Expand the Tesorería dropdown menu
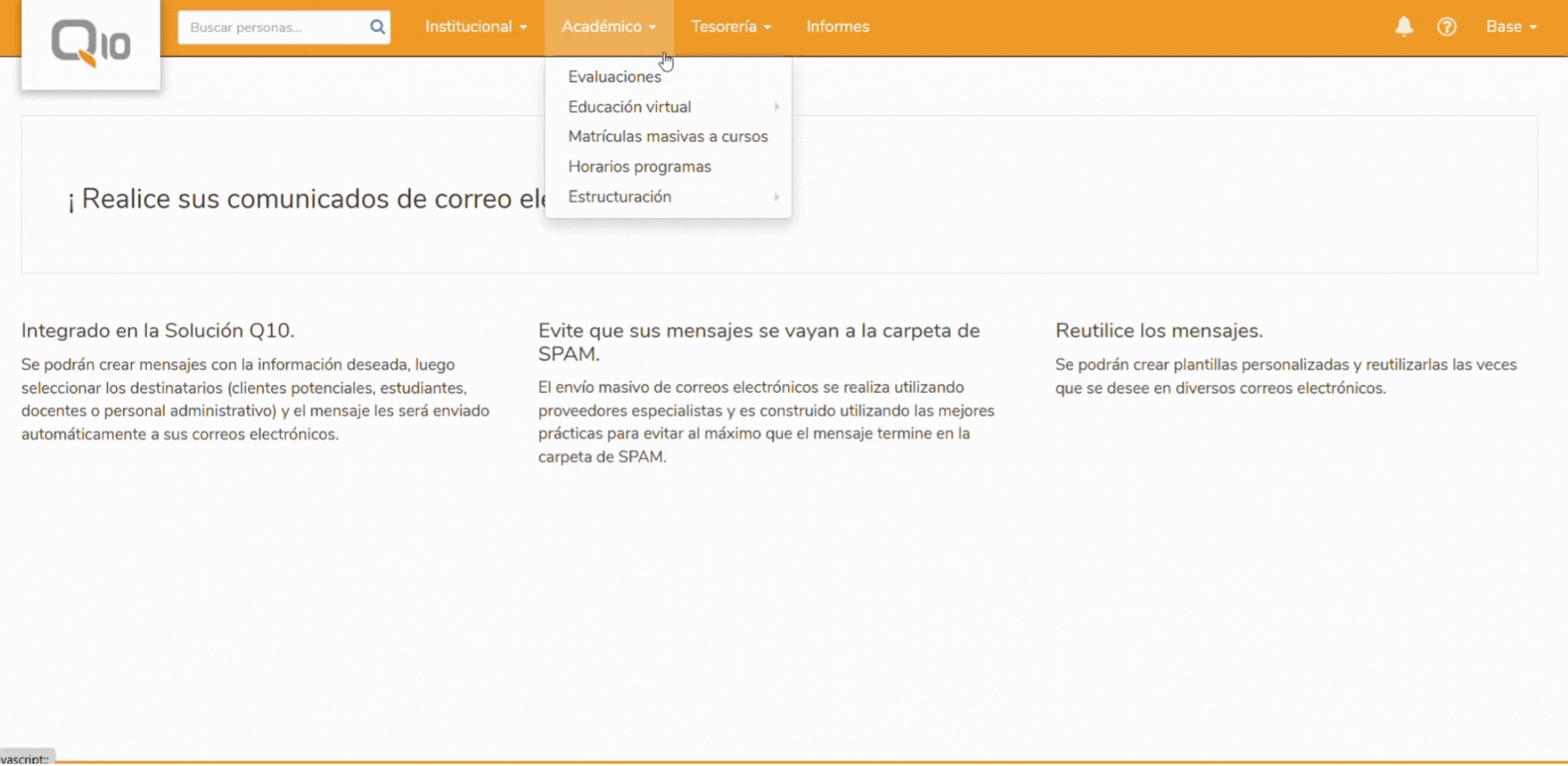 click(730, 27)
